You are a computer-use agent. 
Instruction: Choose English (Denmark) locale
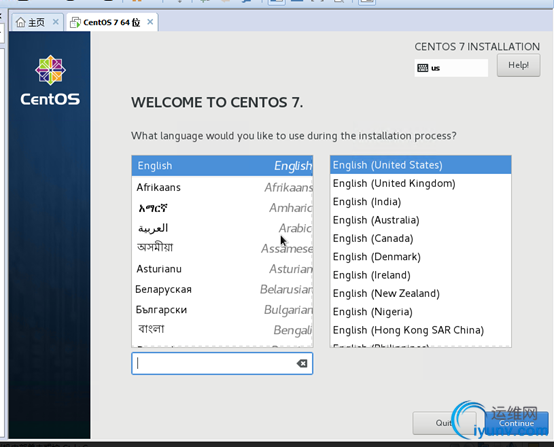tap(420, 257)
